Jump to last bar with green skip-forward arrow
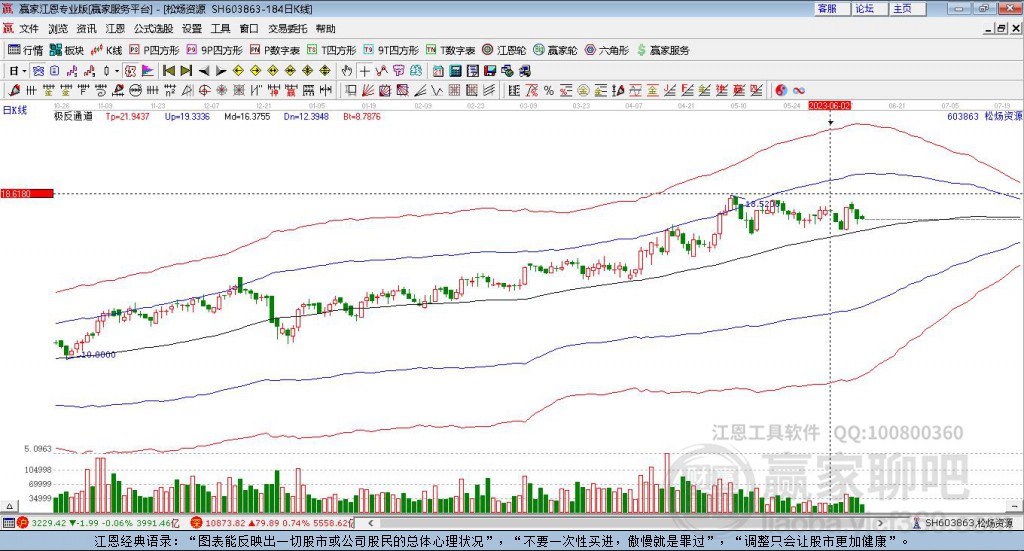1024x551 pixels. tap(186, 71)
